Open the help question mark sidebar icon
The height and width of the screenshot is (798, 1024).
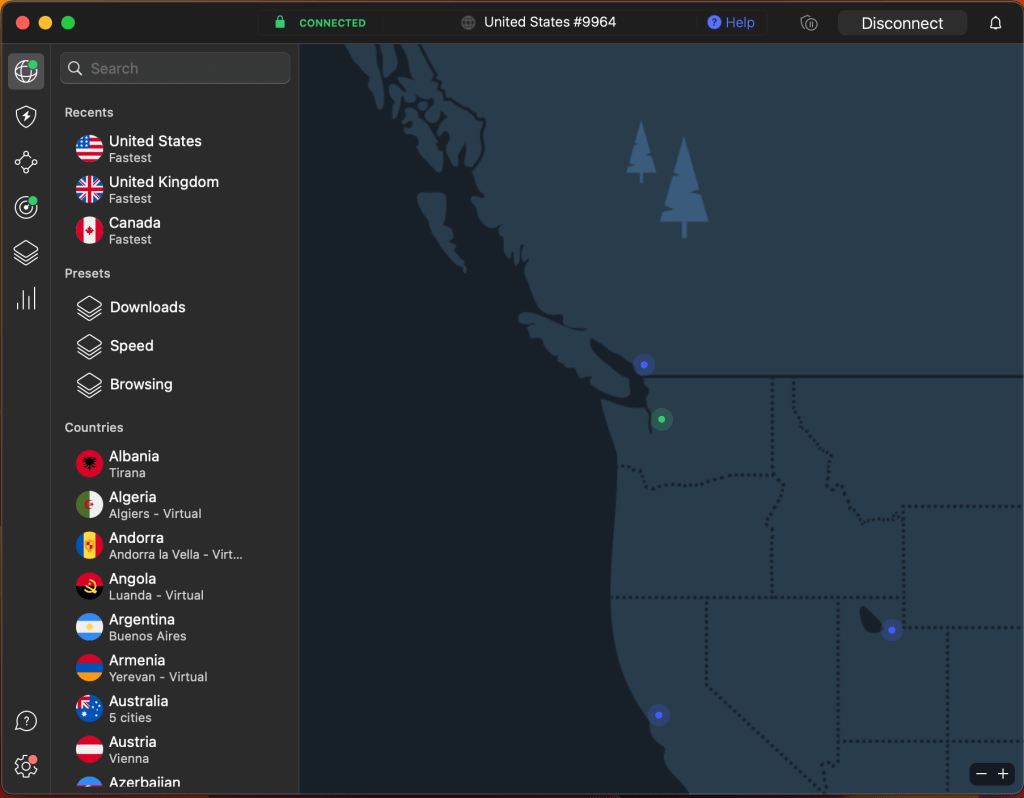[26, 721]
